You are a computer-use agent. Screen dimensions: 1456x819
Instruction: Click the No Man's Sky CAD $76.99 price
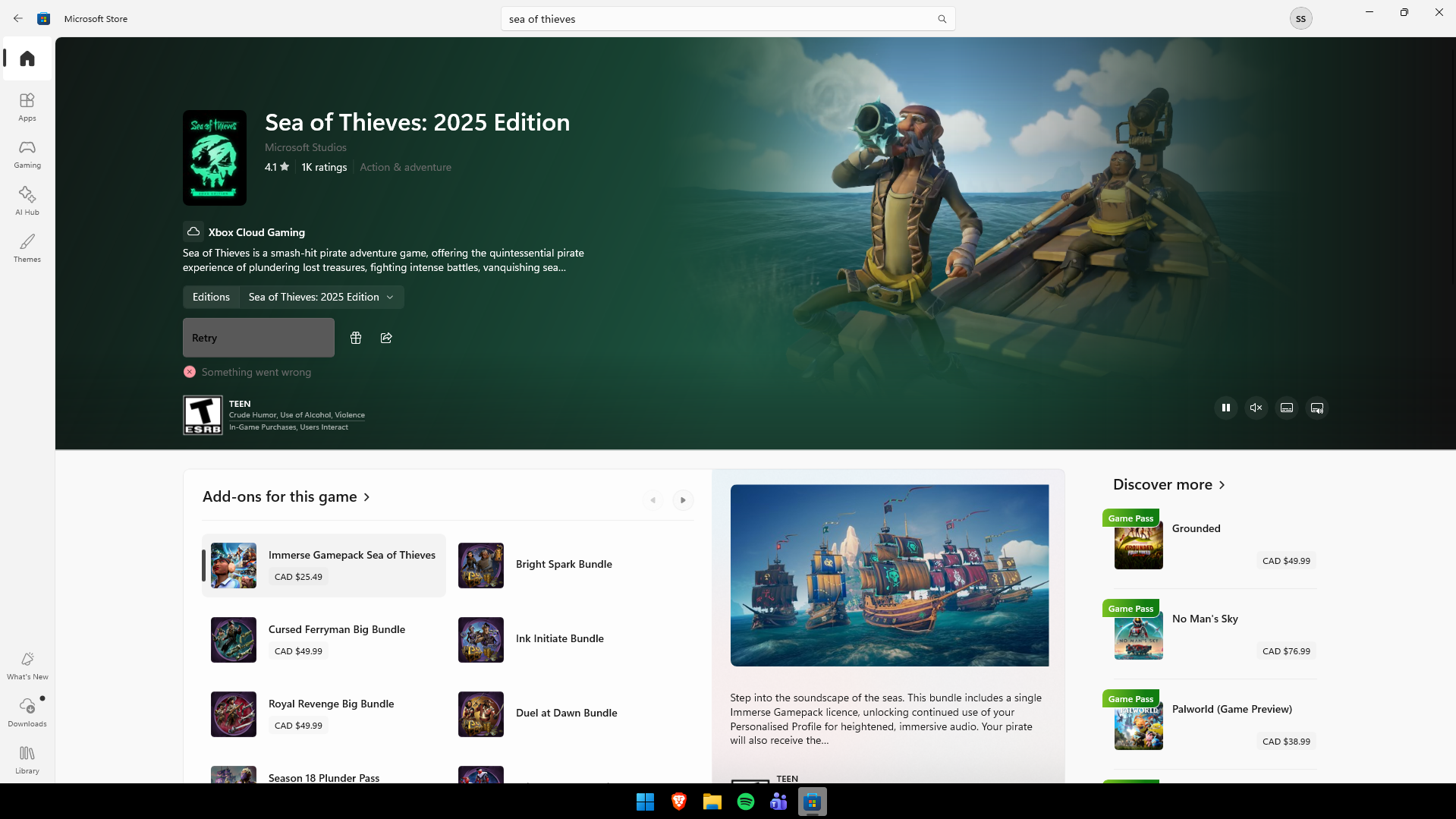(1286, 651)
